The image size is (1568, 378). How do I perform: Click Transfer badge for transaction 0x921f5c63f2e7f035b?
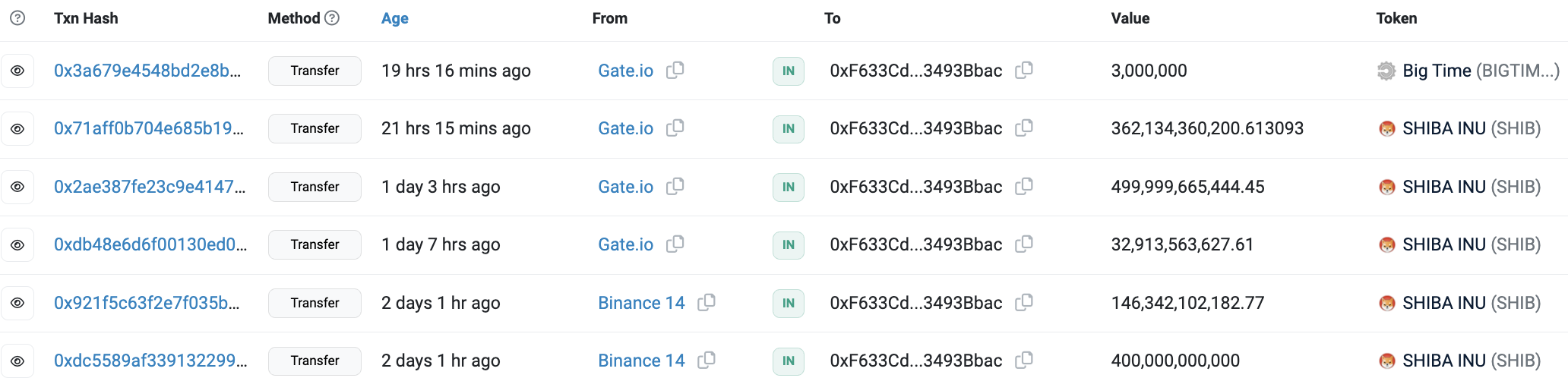click(x=315, y=303)
